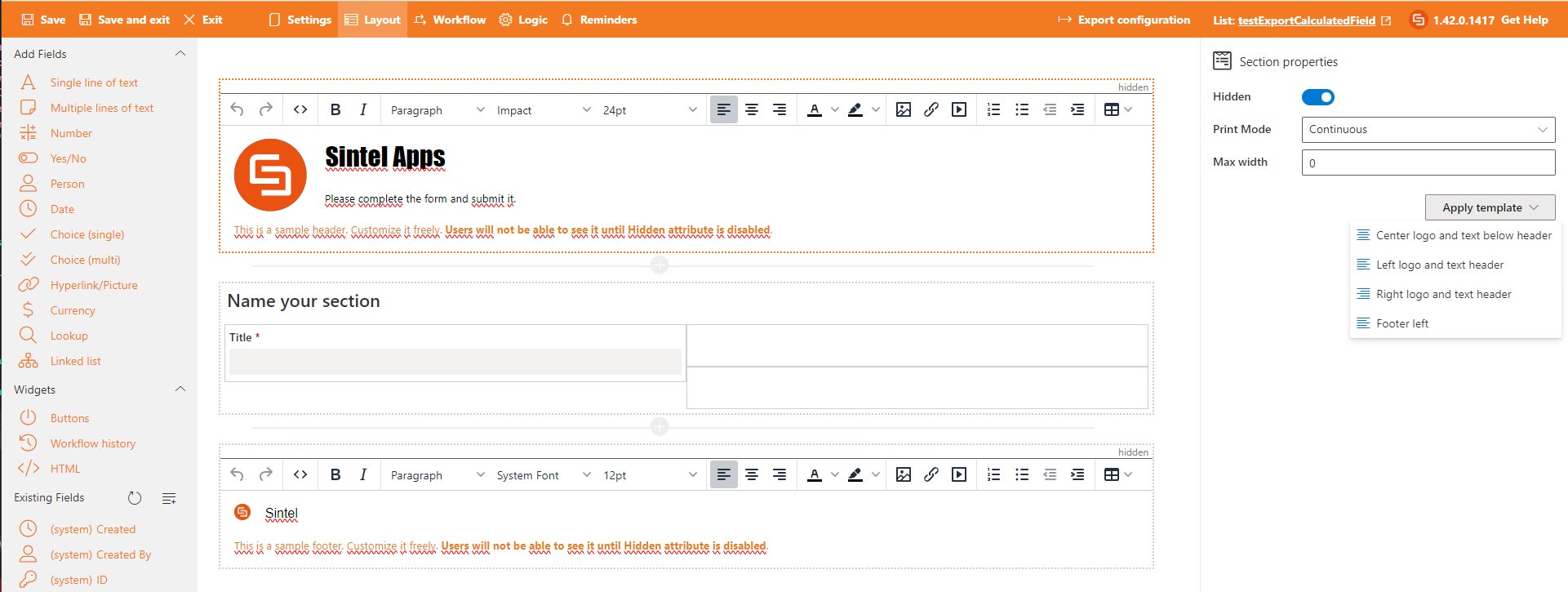1568x592 pixels.
Task: Switch to the Workflow tab
Action: coord(450,20)
